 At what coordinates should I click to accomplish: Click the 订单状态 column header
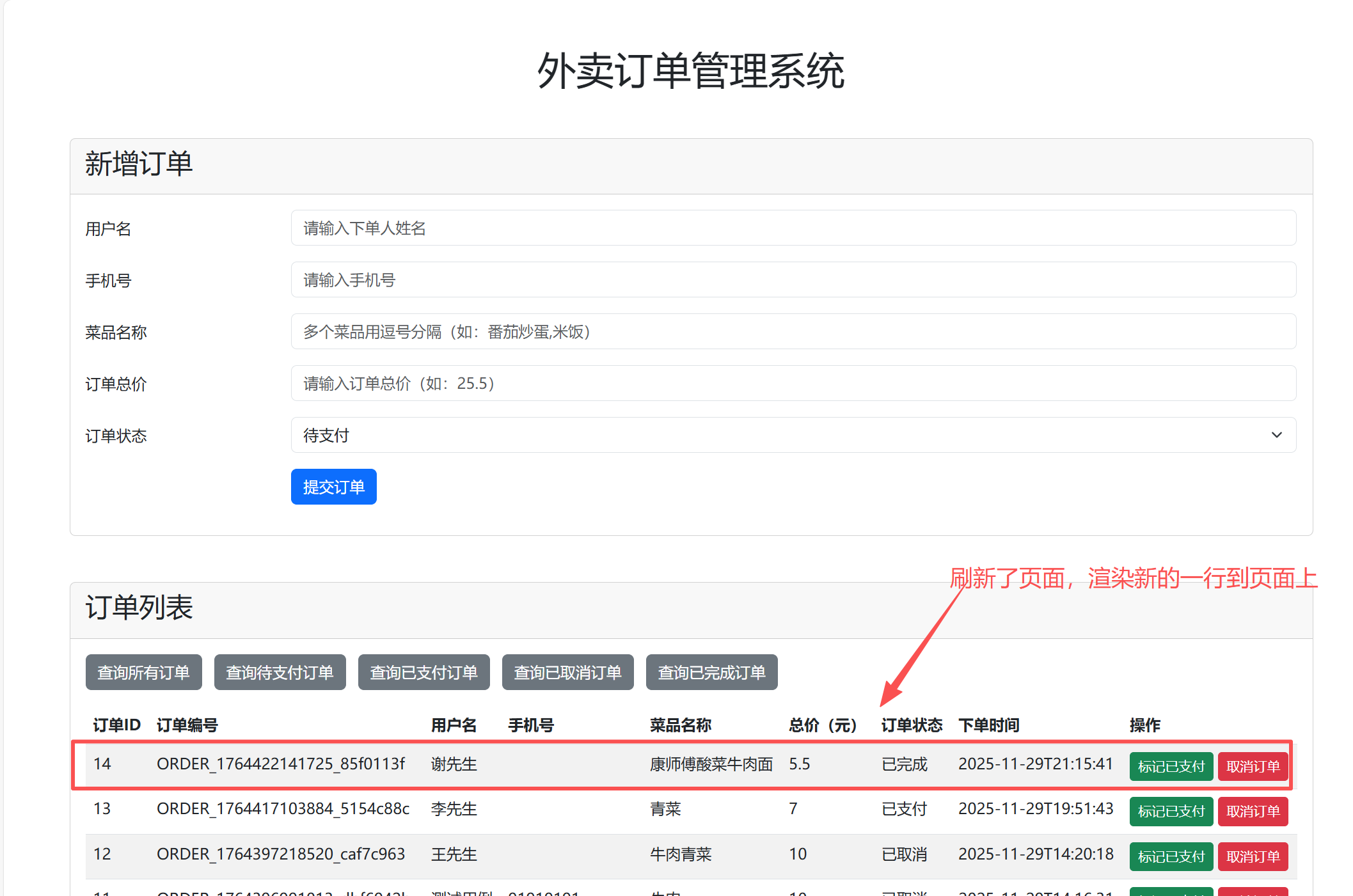[x=911, y=725]
